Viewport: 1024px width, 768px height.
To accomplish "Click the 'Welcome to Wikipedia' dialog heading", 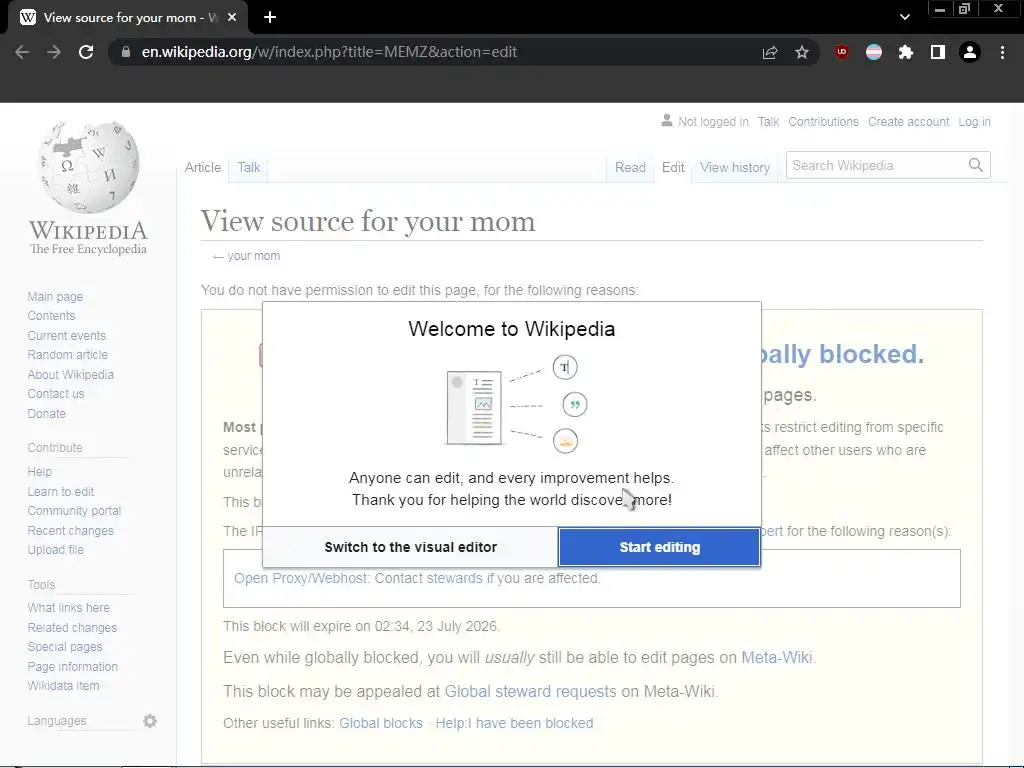I will pyautogui.click(x=512, y=328).
